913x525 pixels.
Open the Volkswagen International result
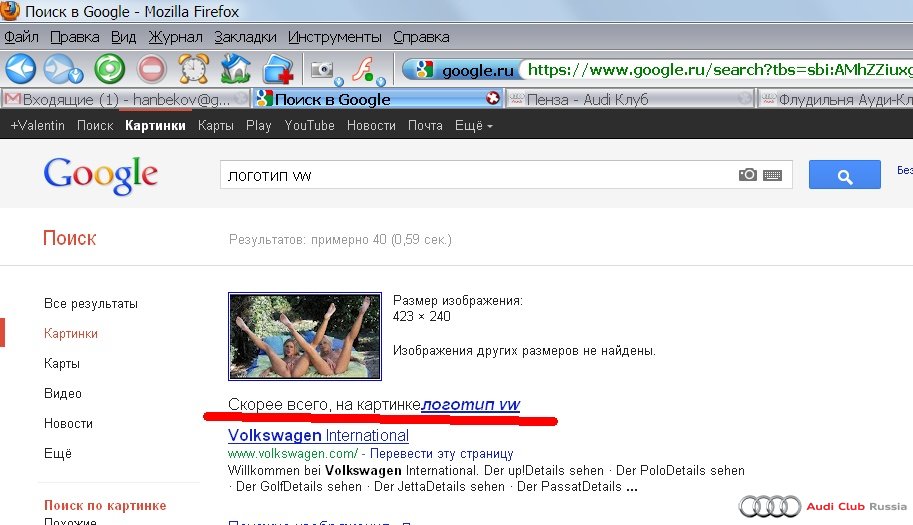pos(318,435)
